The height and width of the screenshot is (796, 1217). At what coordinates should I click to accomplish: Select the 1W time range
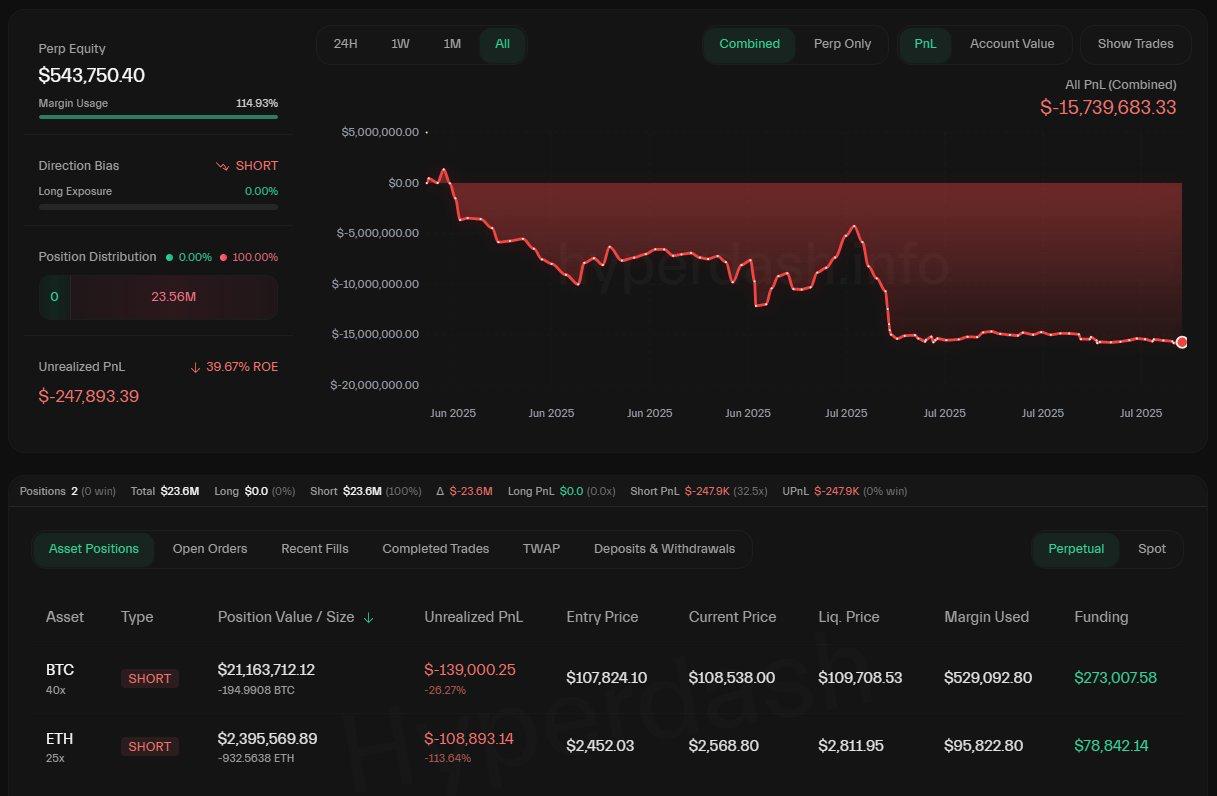pos(400,44)
